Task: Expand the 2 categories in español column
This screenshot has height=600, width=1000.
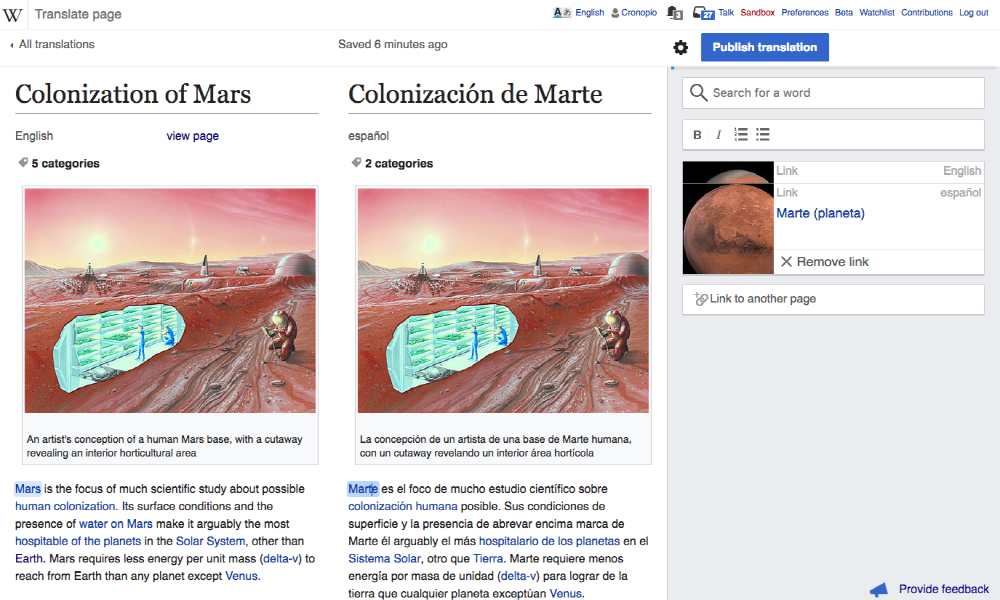Action: [x=397, y=164]
